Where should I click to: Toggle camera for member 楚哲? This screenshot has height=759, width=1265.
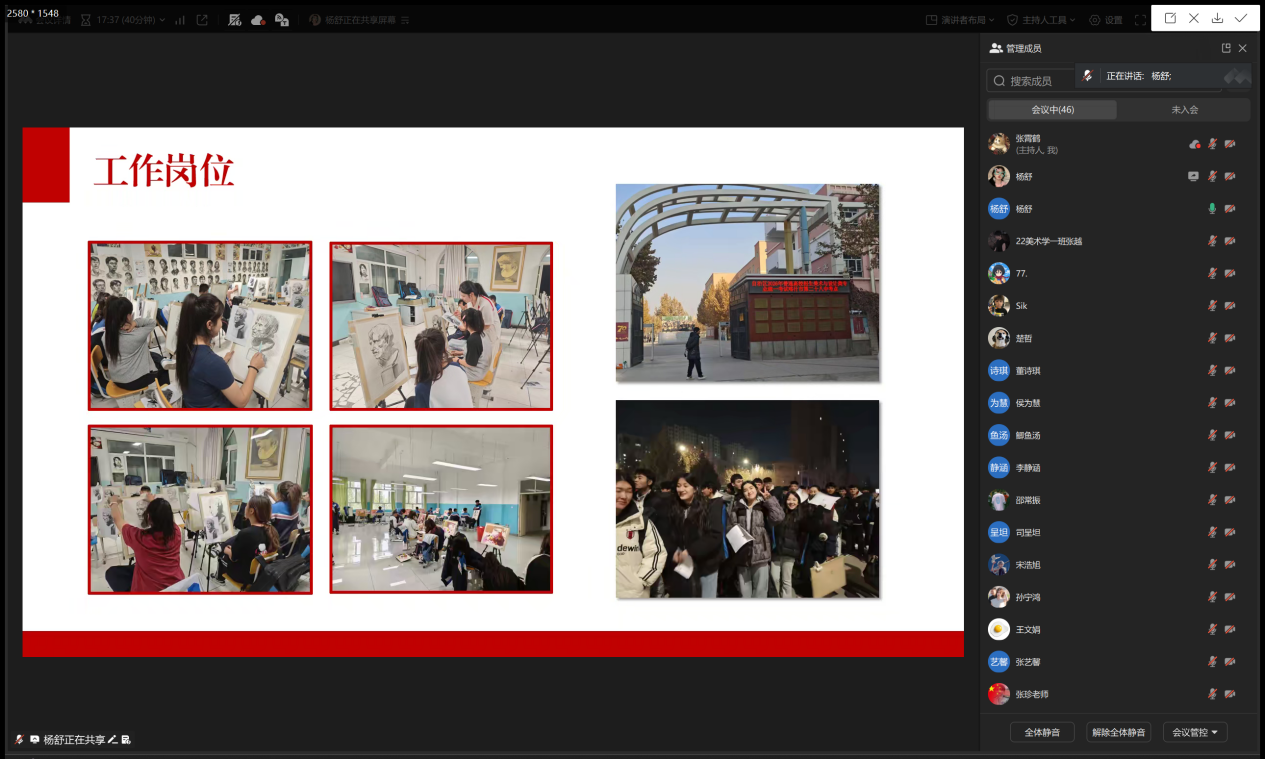1230,338
